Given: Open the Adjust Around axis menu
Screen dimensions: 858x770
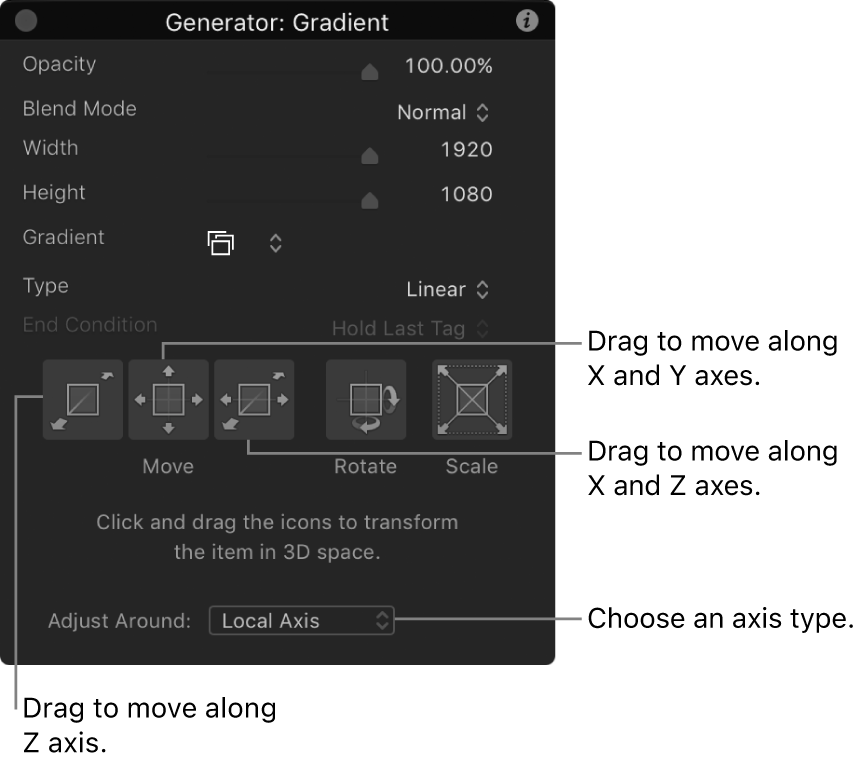Looking at the screenshot, I should tap(302, 621).
